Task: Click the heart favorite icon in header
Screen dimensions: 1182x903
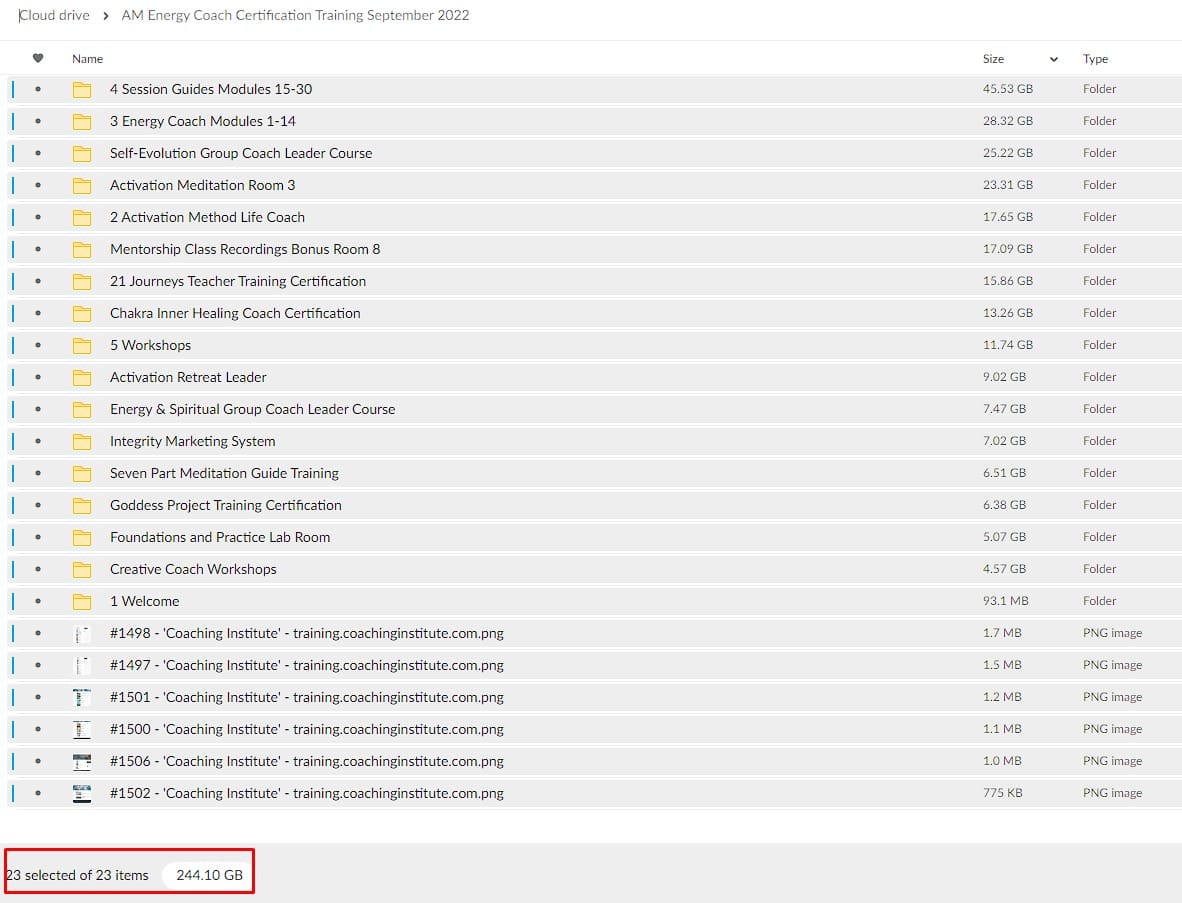Action: coord(38,59)
